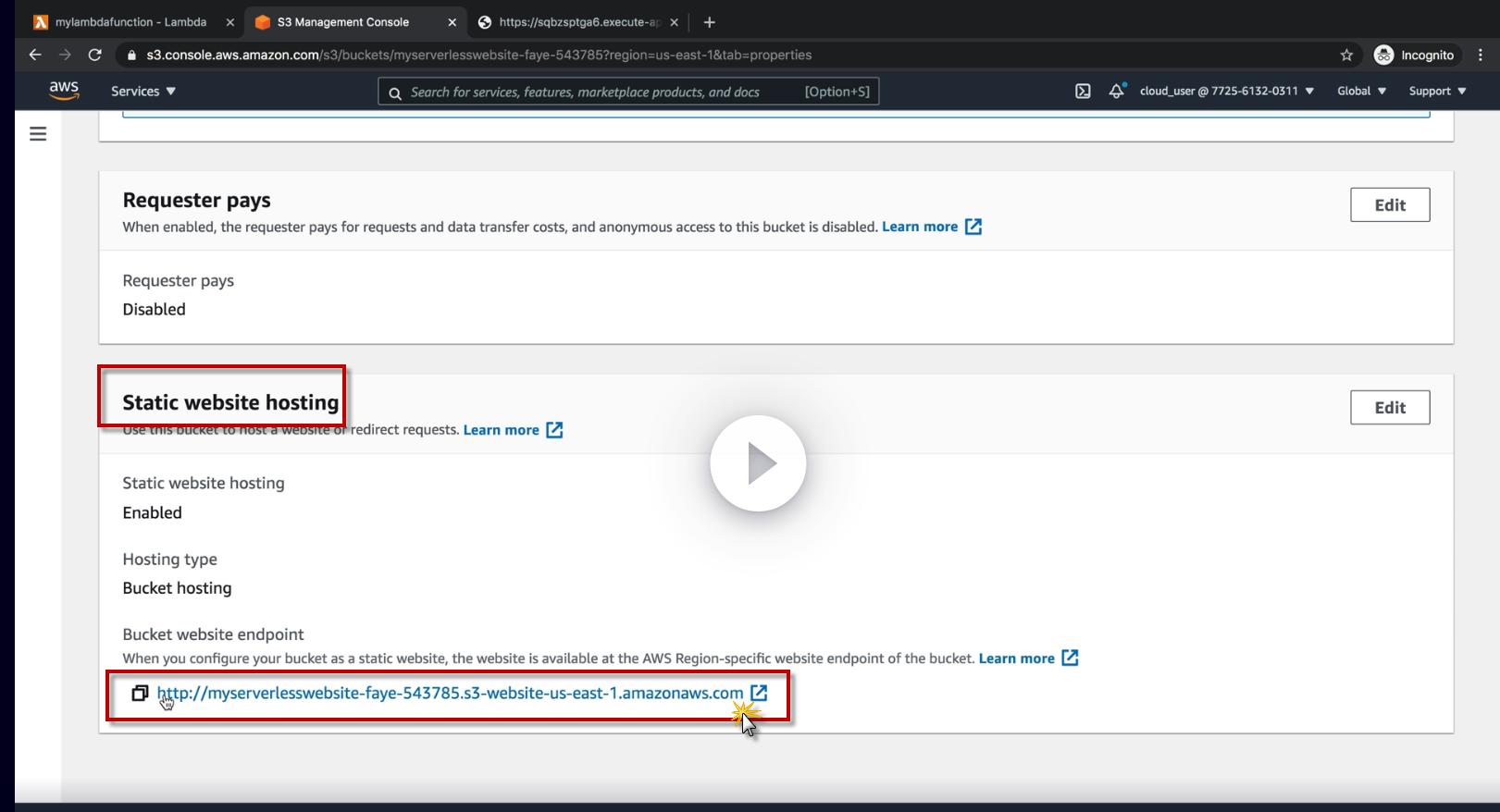Switch to the mylambdafunction Lambda tab
1500x812 pixels.
pyautogui.click(x=130, y=22)
